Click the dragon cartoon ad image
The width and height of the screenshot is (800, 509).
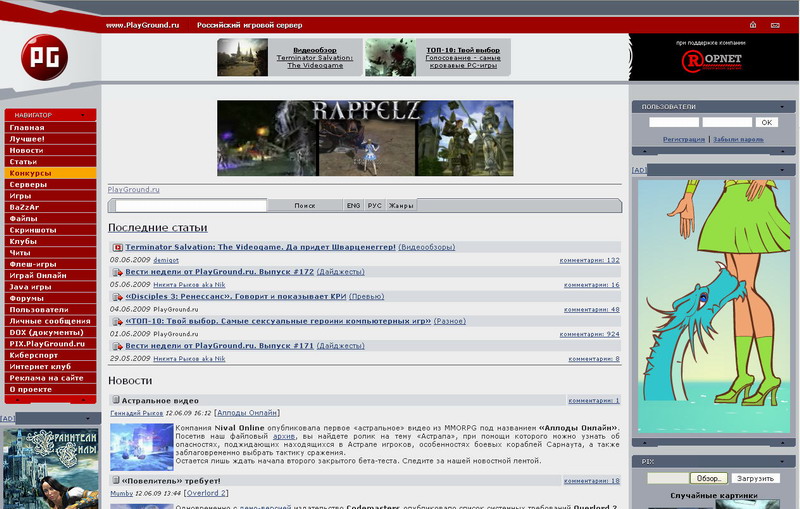point(714,307)
